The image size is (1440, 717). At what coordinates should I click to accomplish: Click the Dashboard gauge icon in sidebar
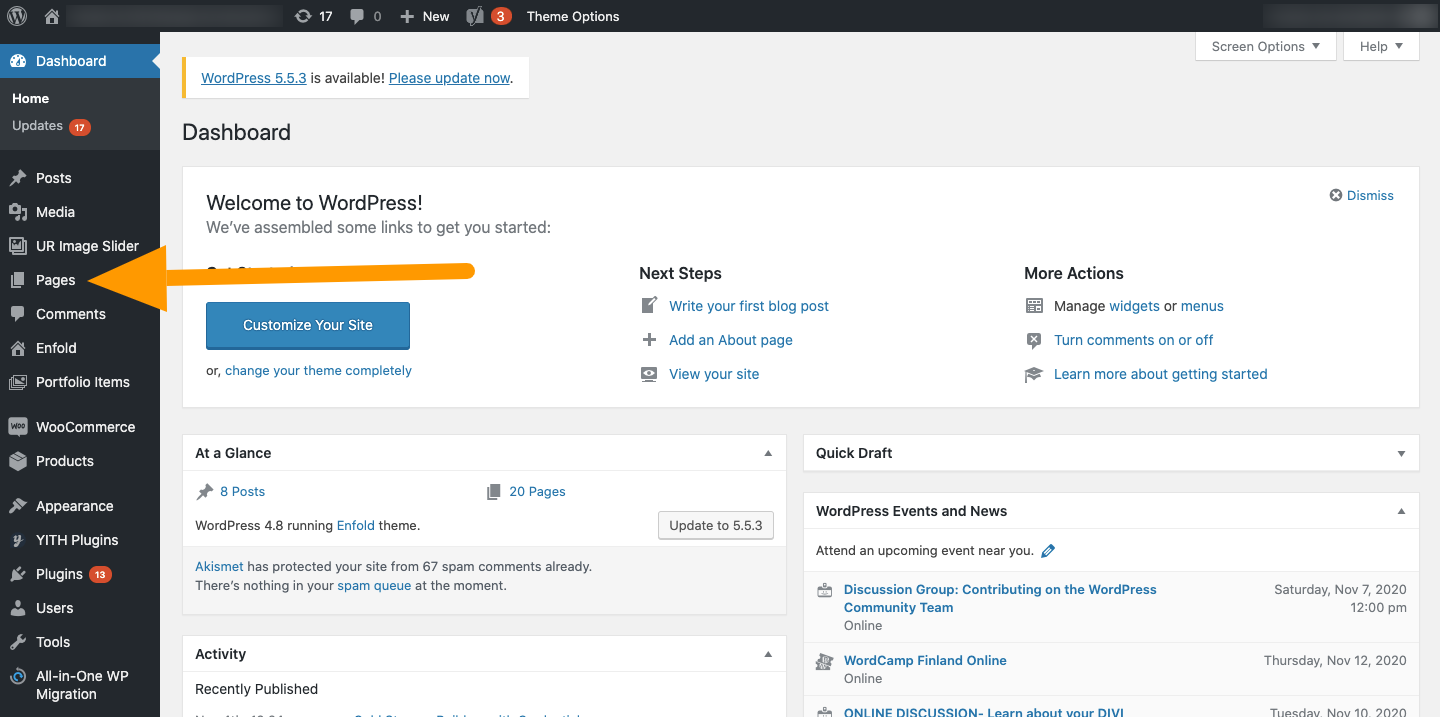pos(18,61)
